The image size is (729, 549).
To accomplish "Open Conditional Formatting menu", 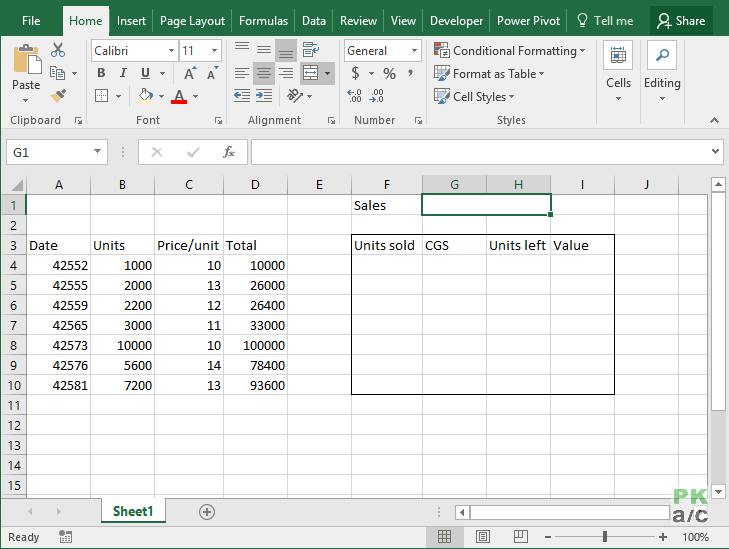I will 510,50.
